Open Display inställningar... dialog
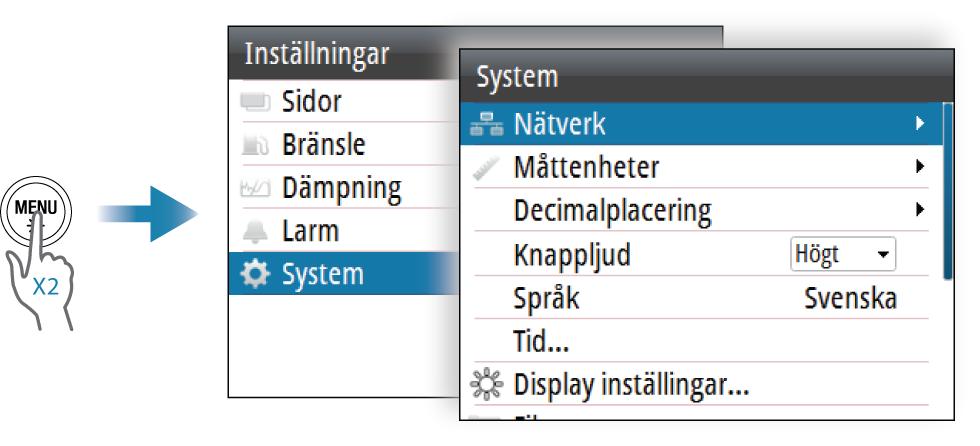The height and width of the screenshot is (446, 980). 701,384
